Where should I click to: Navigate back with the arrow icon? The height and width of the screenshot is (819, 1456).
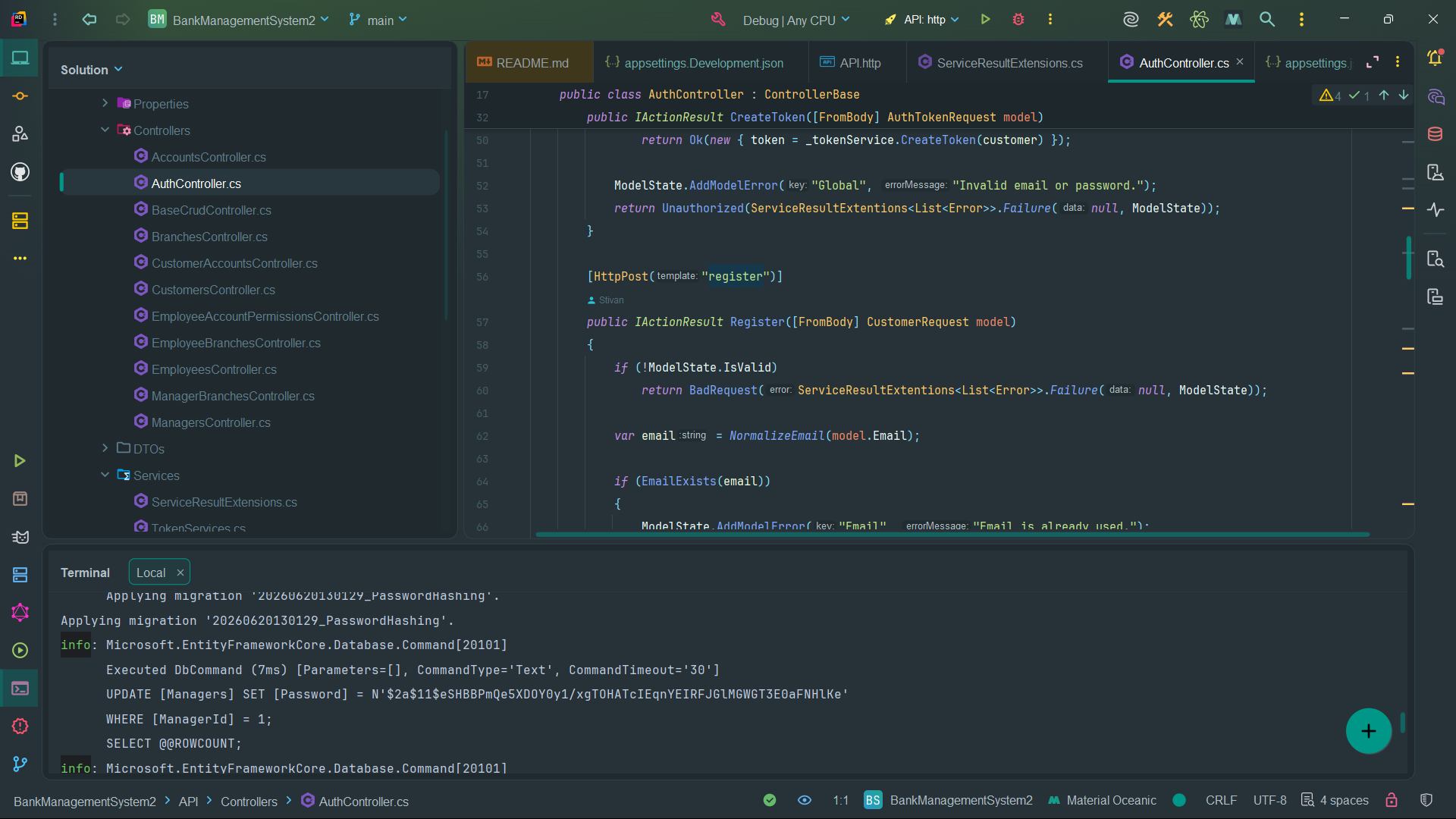click(x=89, y=20)
